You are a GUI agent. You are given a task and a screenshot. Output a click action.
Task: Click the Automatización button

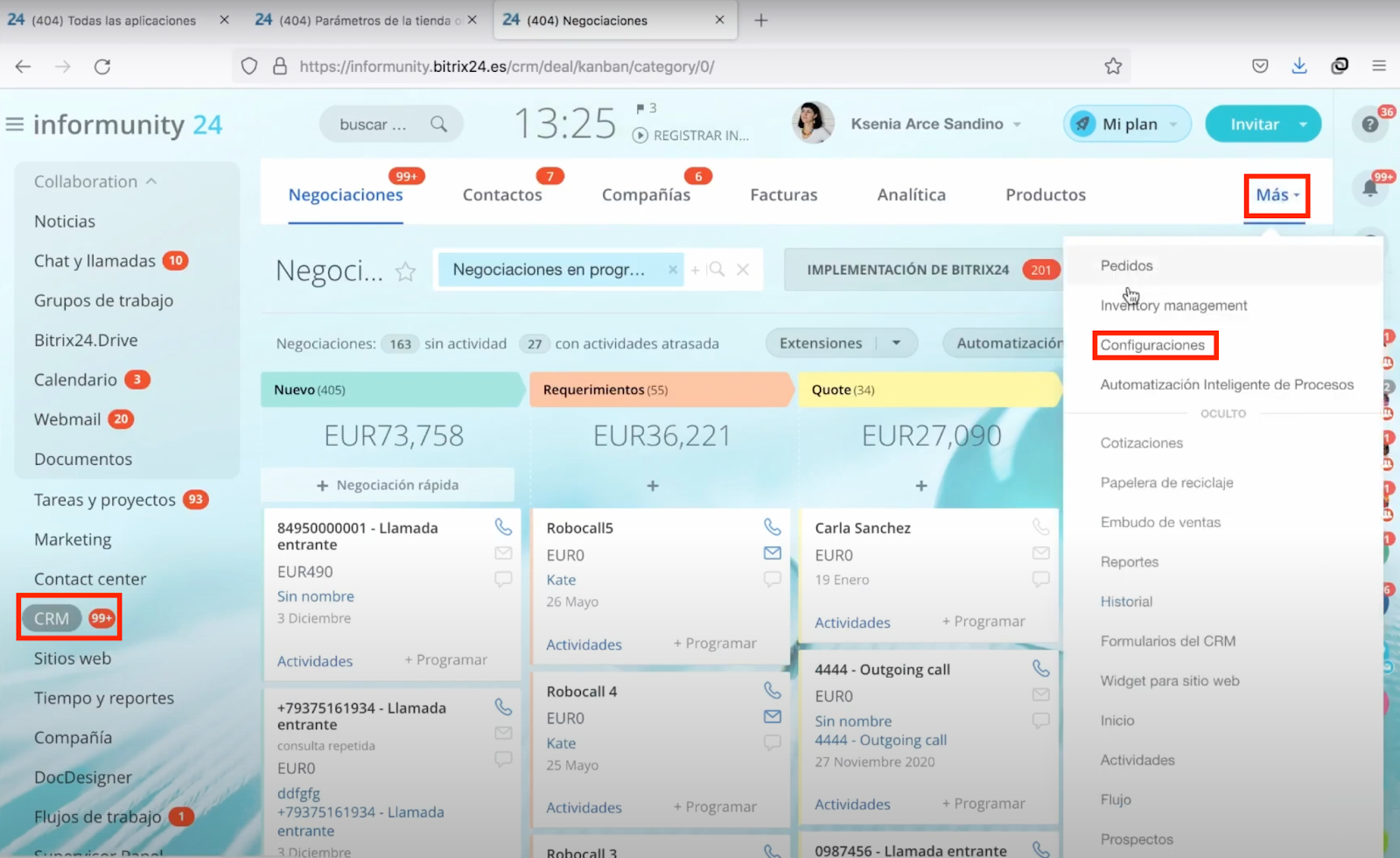tap(1004, 343)
